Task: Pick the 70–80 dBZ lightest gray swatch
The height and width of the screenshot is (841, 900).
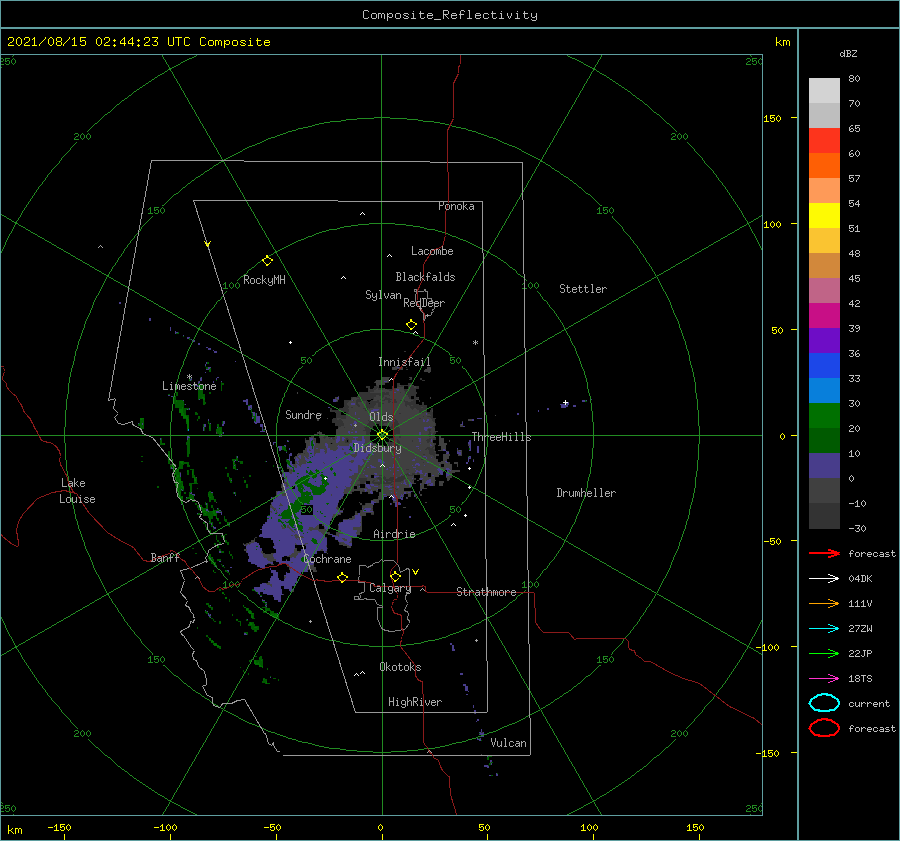Action: [x=824, y=91]
